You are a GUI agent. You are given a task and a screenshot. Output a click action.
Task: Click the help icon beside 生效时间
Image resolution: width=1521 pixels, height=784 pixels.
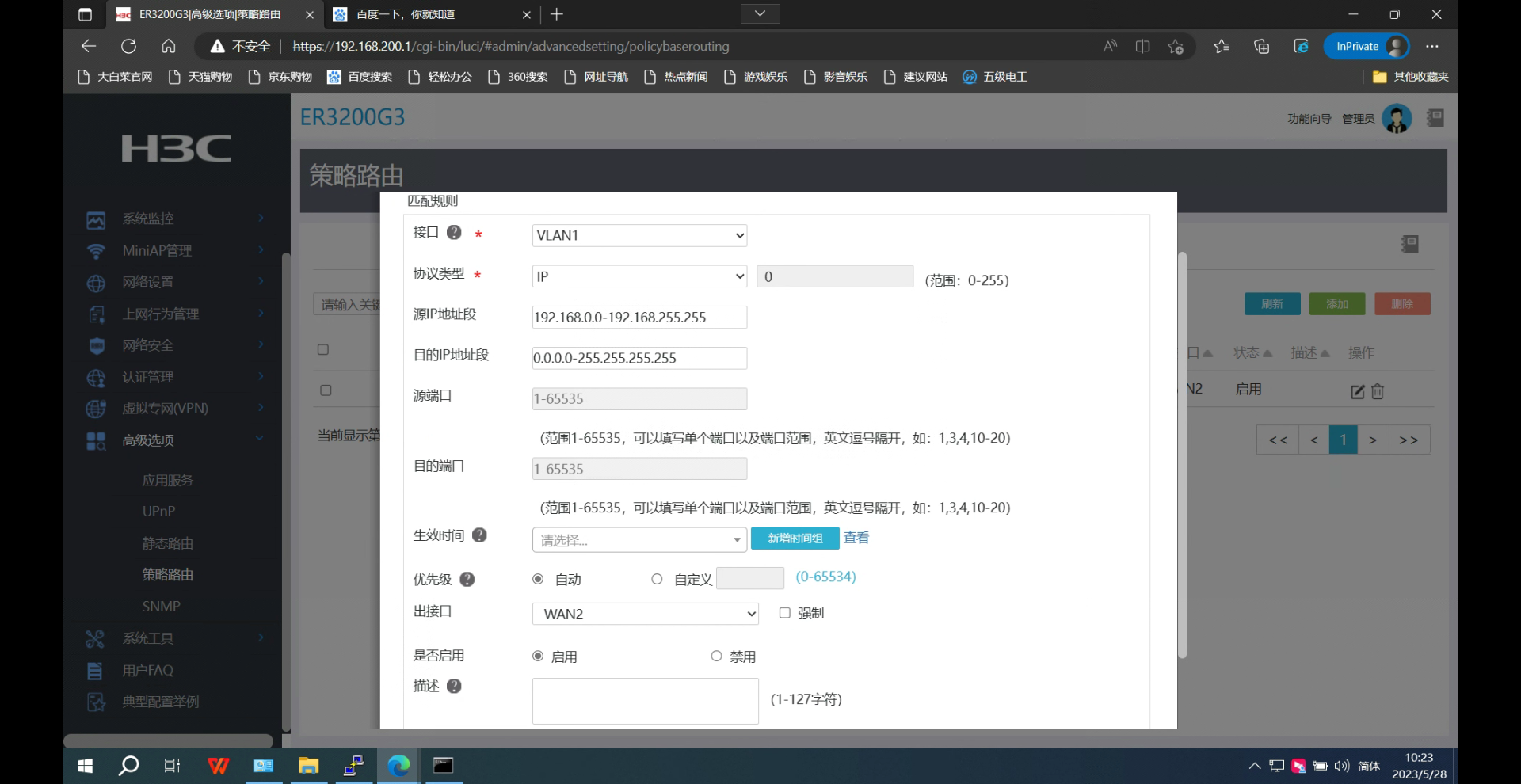pos(479,535)
